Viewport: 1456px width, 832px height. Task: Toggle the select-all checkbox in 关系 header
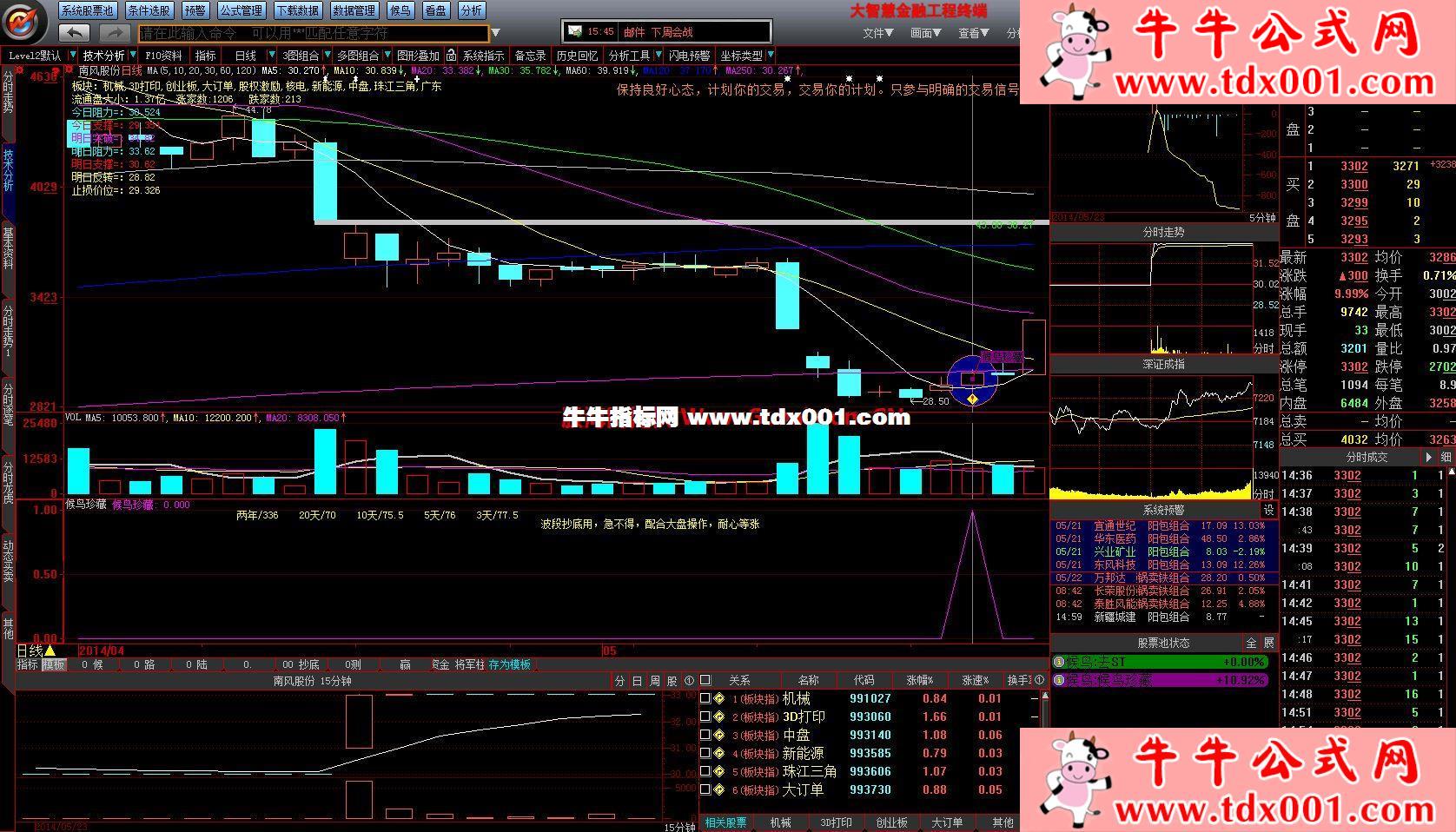pos(705,680)
